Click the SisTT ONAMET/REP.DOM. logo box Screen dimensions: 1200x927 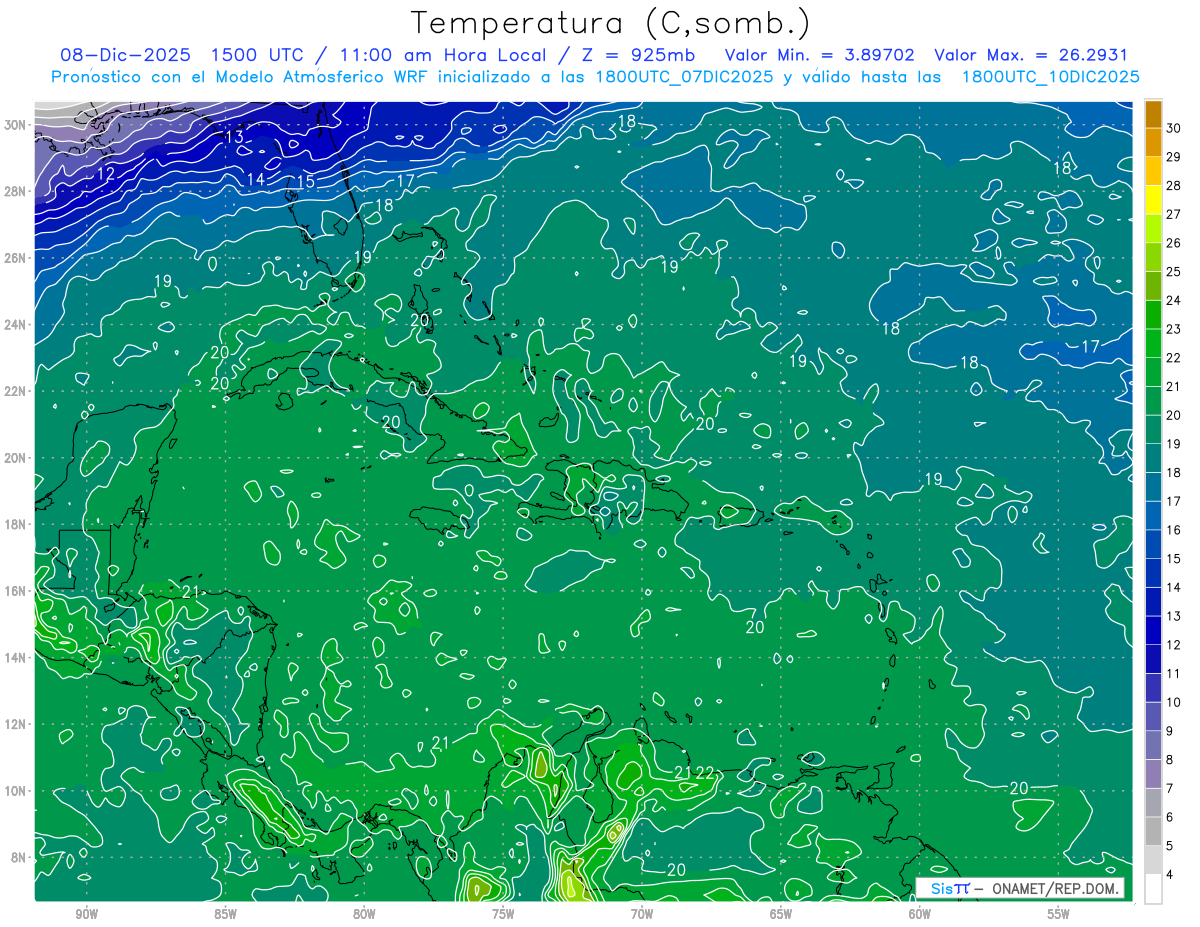click(x=1020, y=888)
